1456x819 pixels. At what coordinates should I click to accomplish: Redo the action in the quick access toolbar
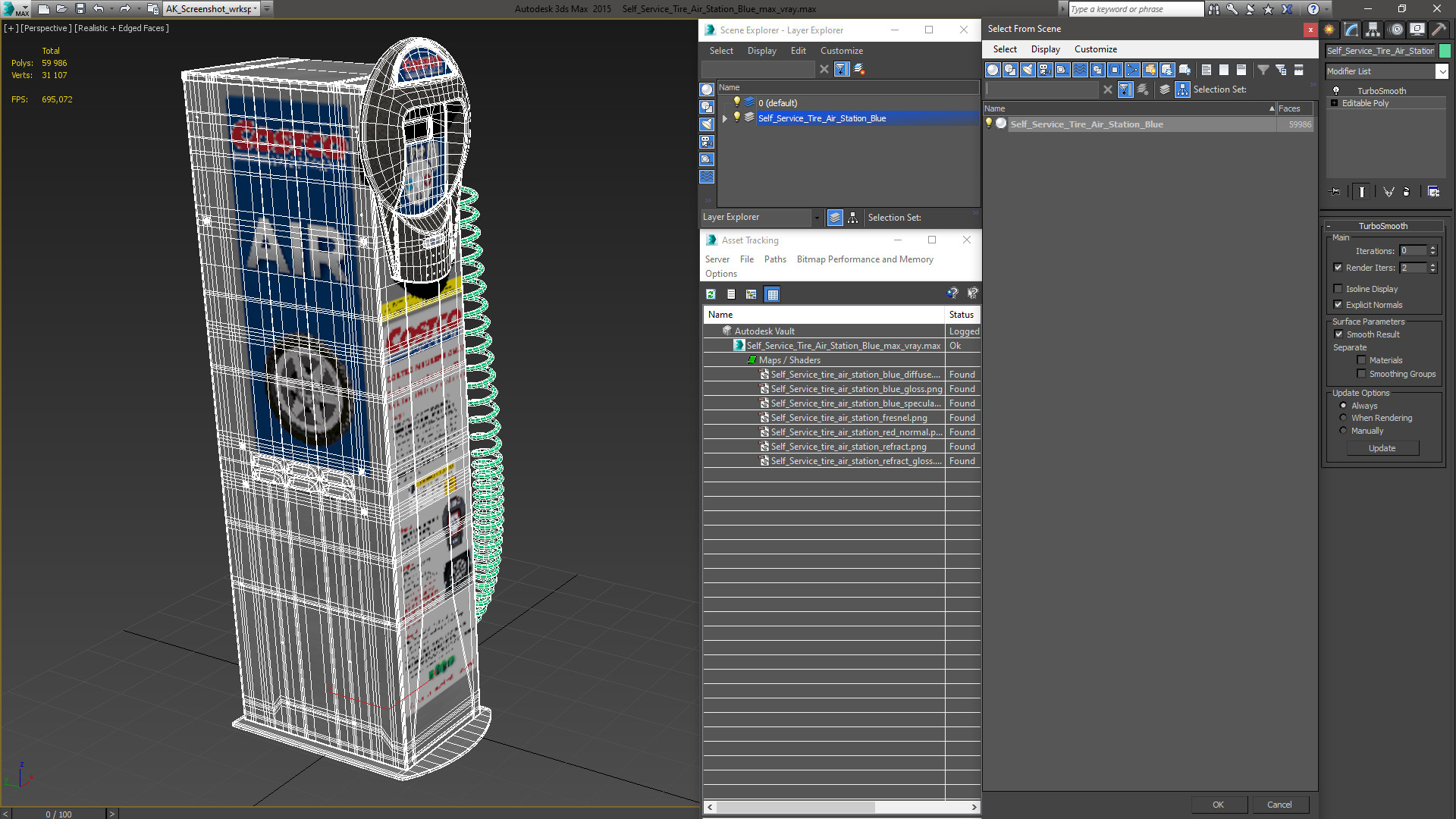[125, 9]
